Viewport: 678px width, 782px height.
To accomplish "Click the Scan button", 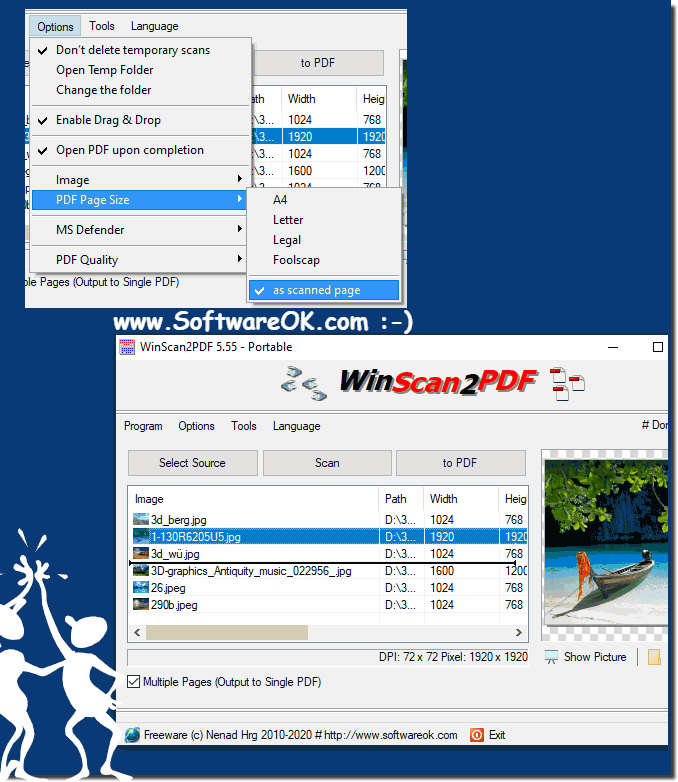I will coord(327,463).
